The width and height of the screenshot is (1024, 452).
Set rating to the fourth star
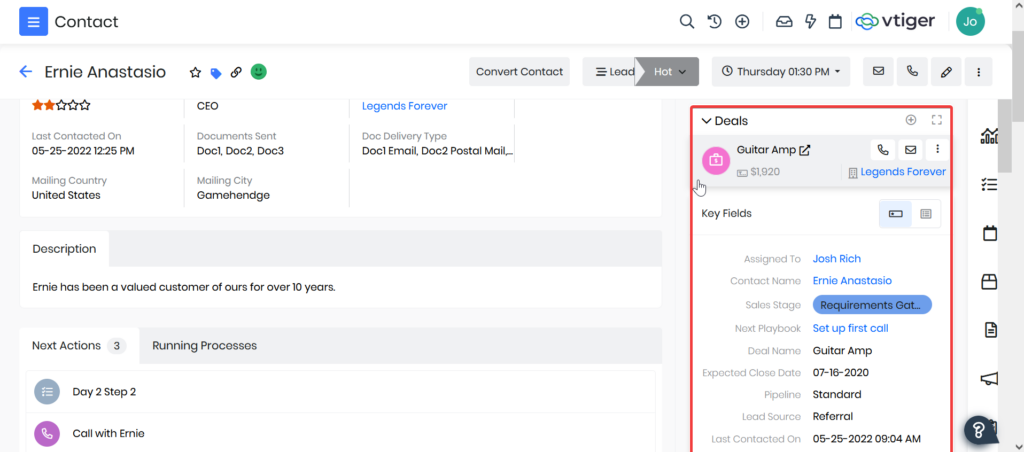coord(74,104)
